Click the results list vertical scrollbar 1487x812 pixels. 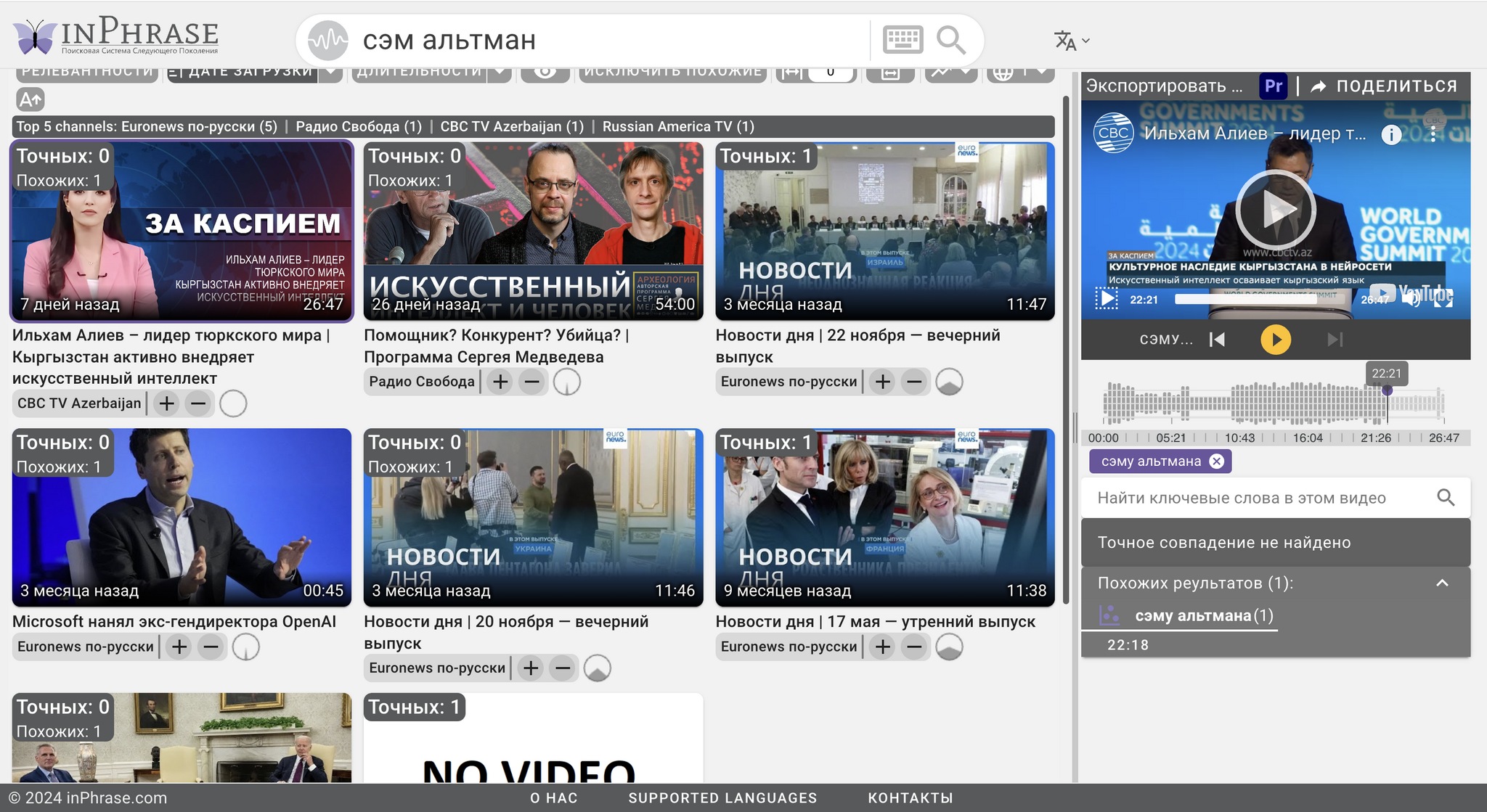coord(1066,348)
